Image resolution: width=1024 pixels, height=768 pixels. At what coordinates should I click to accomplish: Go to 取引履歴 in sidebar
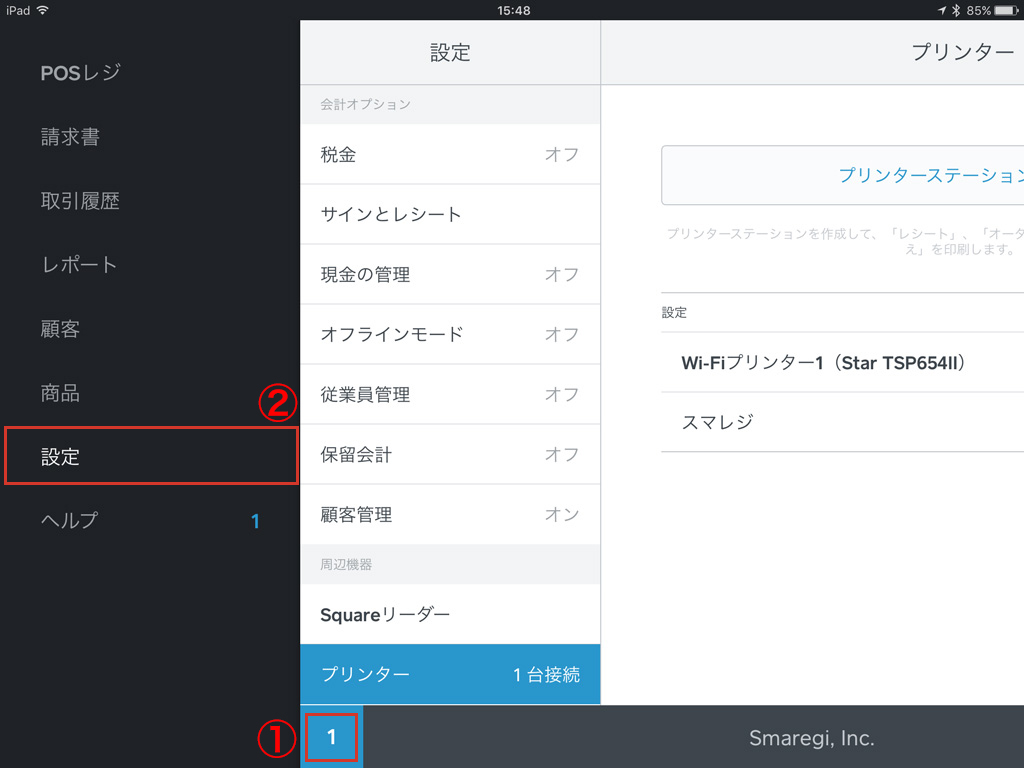tap(80, 201)
